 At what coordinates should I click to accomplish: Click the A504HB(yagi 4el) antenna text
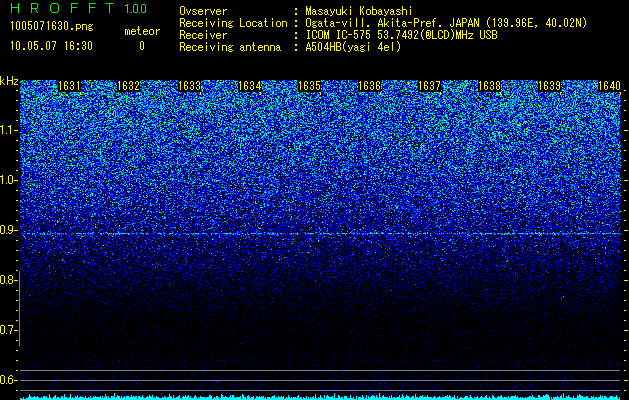[x=353, y=47]
